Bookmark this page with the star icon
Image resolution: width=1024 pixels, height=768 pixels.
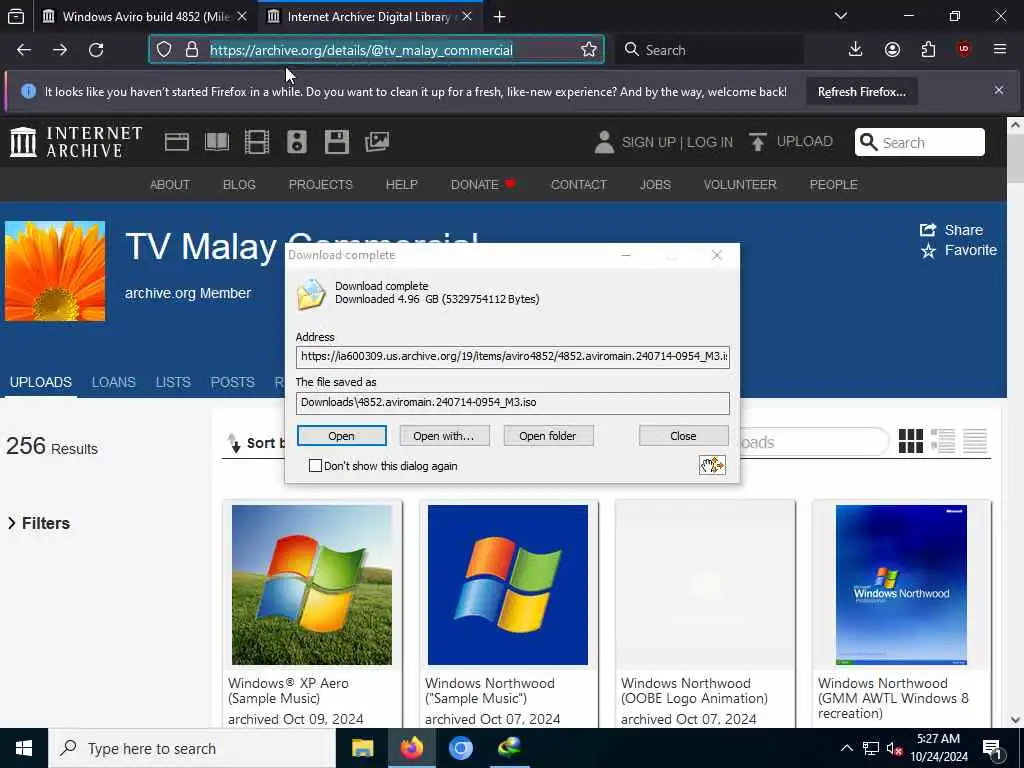[x=588, y=50]
